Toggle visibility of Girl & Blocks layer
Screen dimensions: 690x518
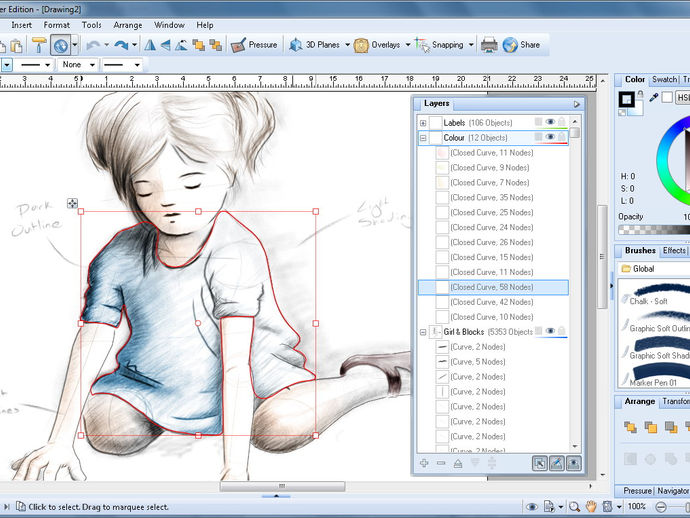click(x=550, y=331)
